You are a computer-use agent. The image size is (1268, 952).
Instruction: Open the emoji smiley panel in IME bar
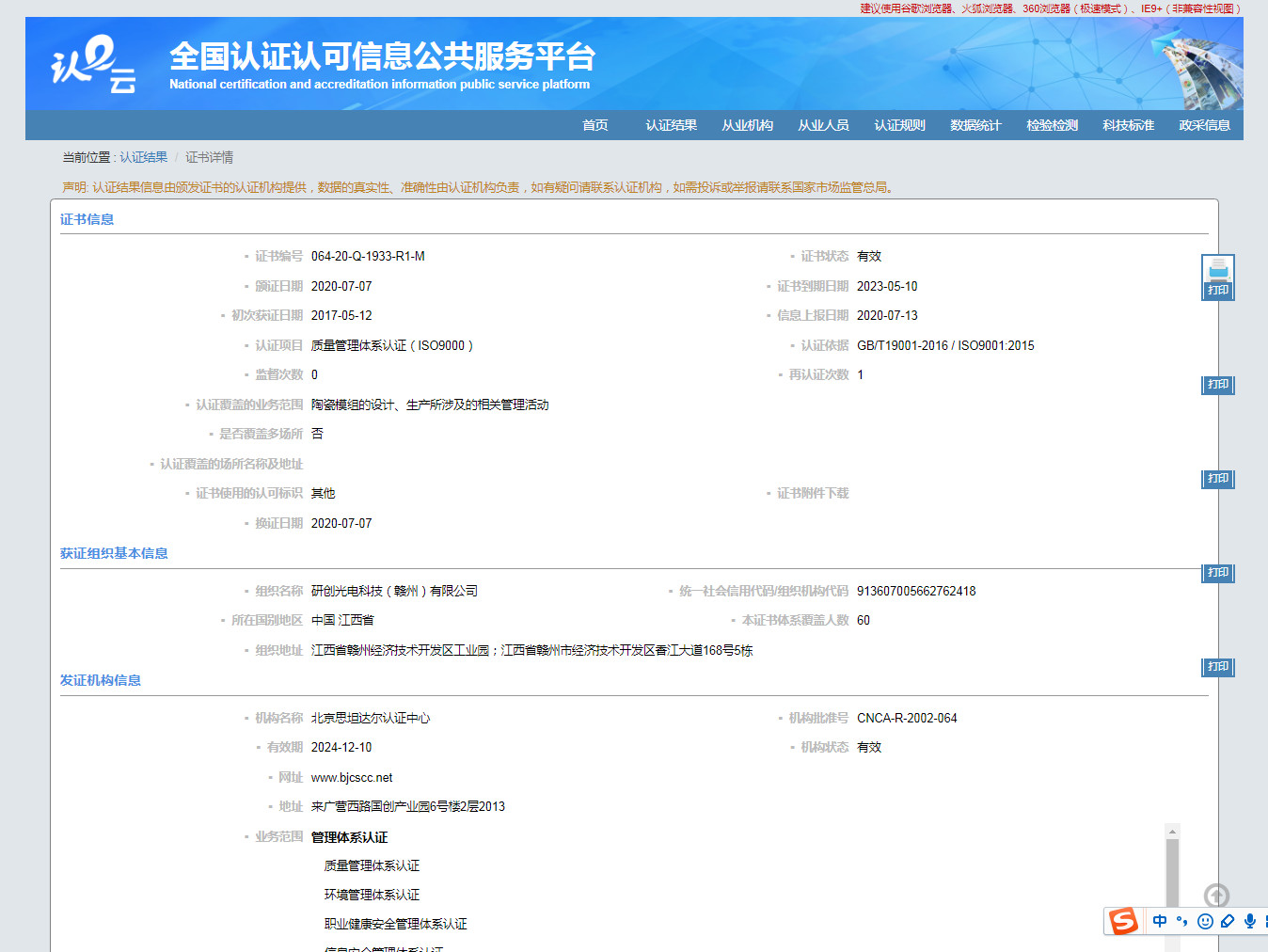click(x=1205, y=921)
